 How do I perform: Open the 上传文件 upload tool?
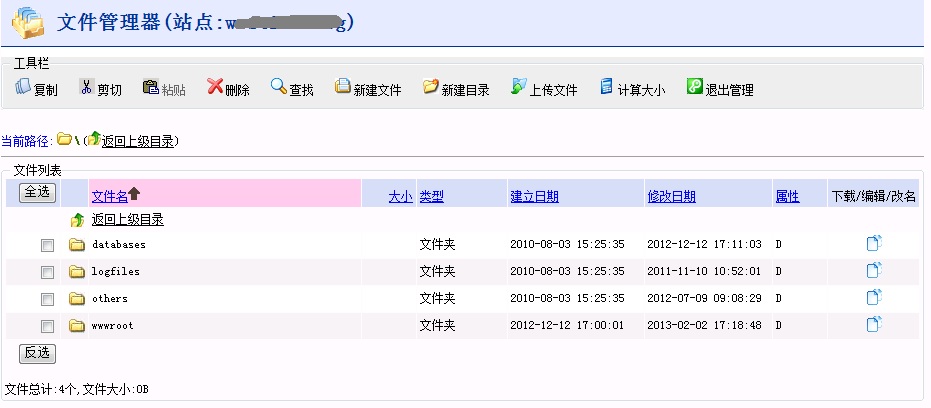(519, 88)
